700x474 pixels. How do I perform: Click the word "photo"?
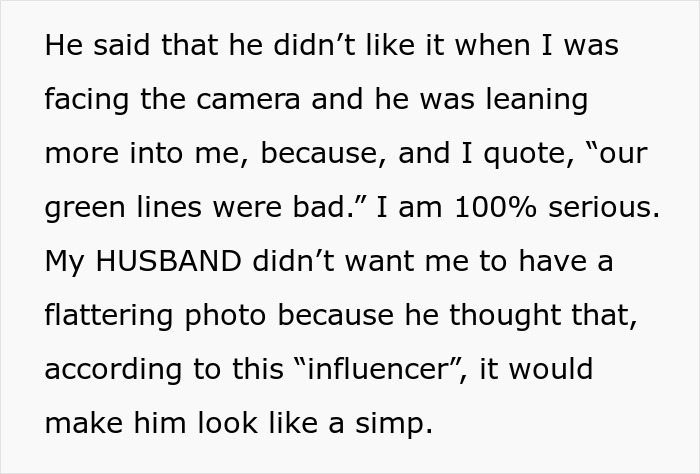point(221,316)
